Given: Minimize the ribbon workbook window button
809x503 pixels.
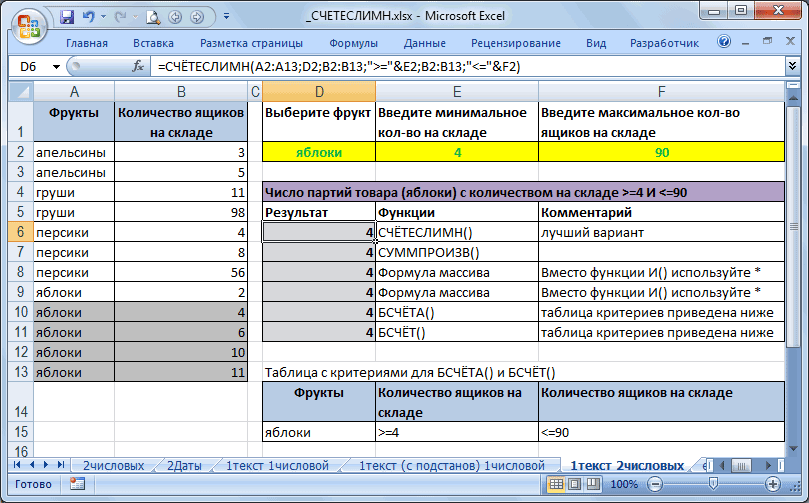Looking at the screenshot, I should [x=746, y=42].
